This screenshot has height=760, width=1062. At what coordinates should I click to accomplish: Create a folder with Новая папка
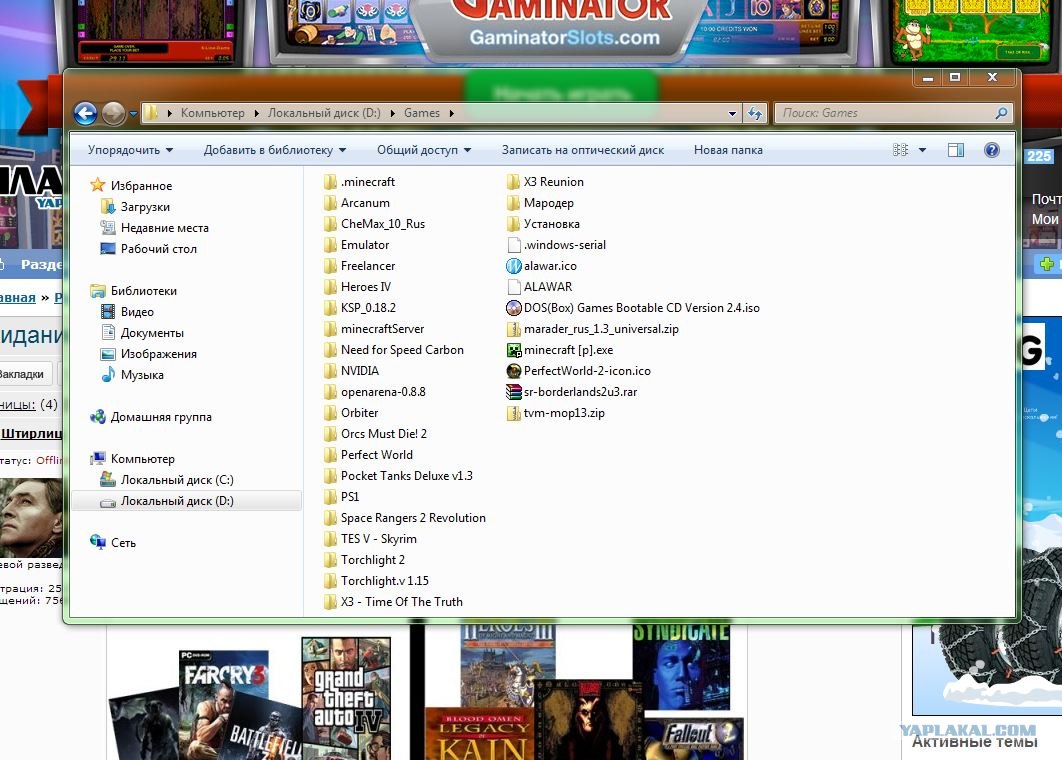728,150
